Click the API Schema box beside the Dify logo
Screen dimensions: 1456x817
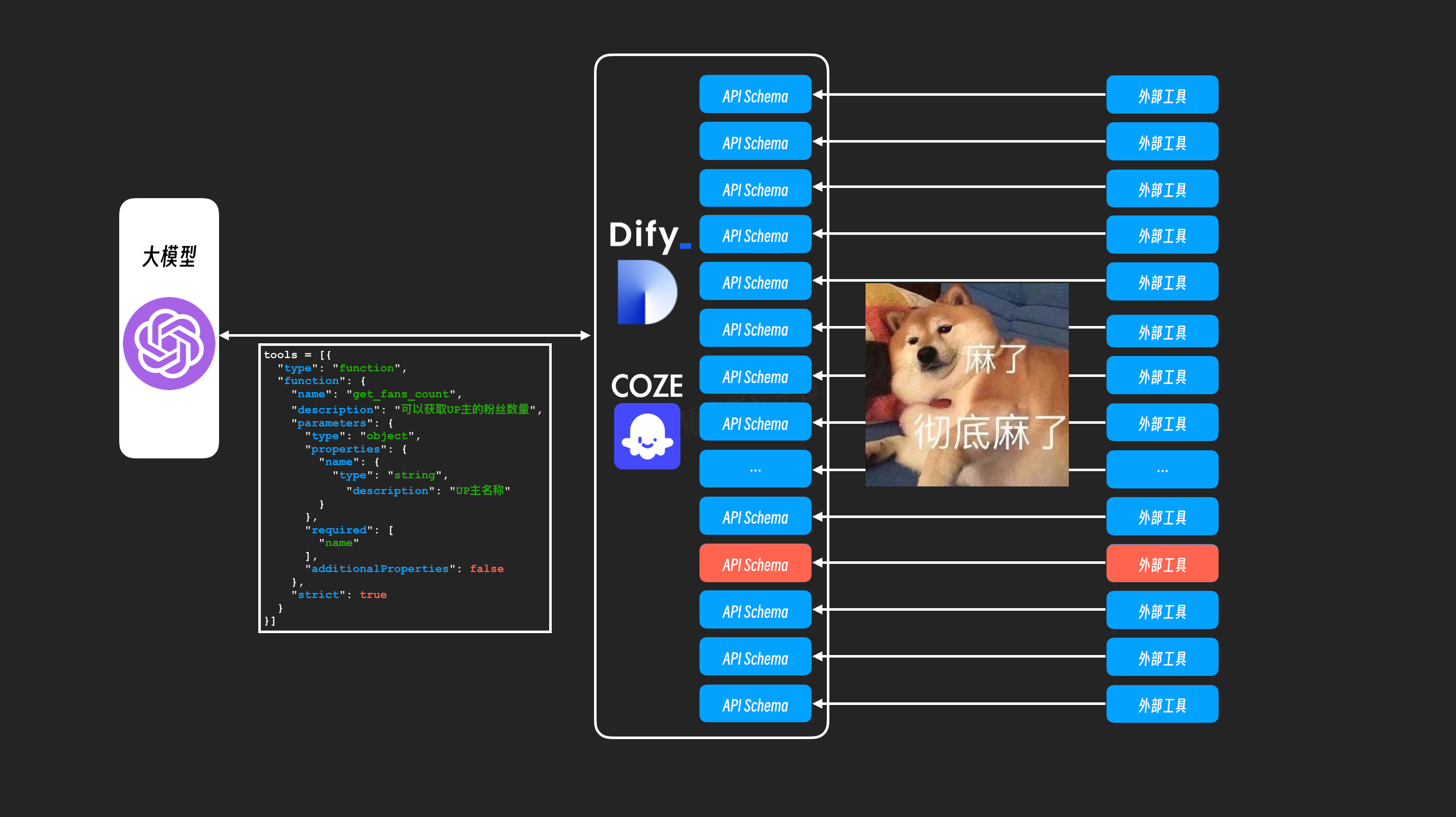(754, 235)
